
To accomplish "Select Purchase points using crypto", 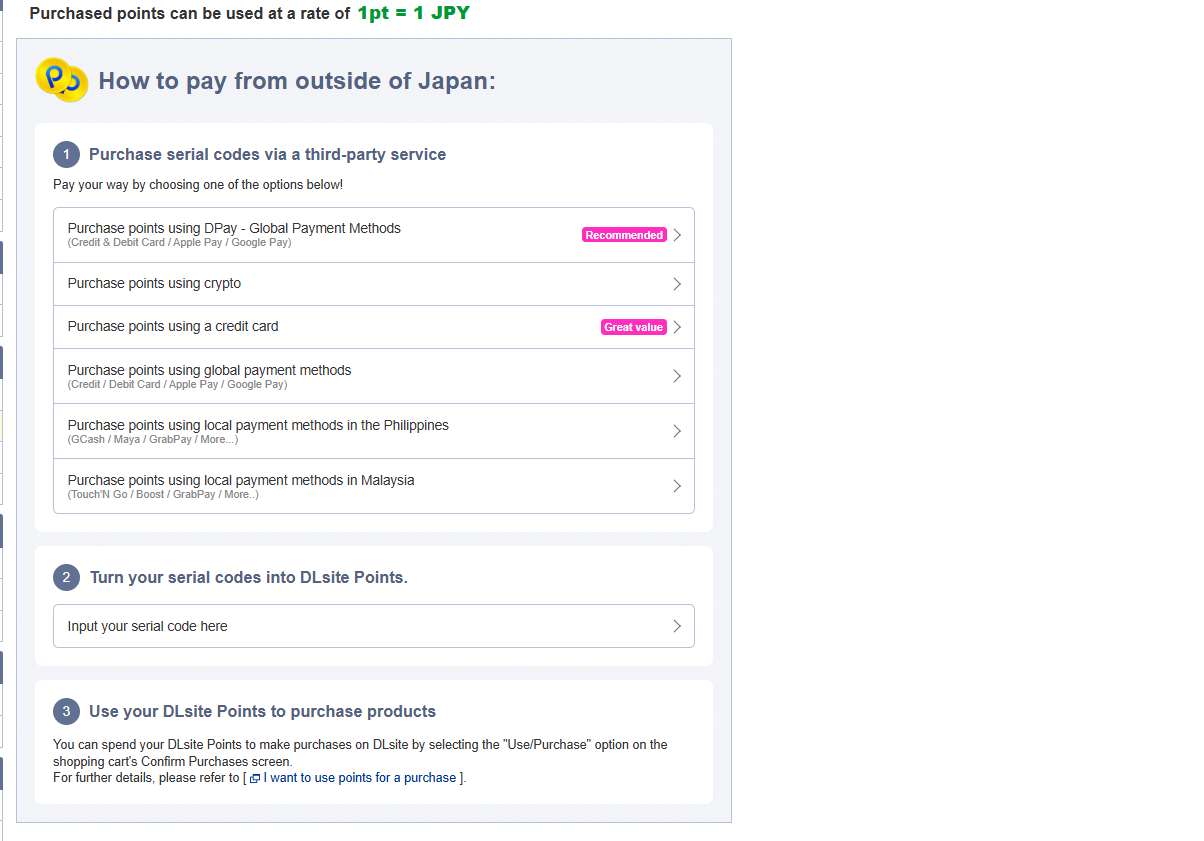I will (374, 284).
